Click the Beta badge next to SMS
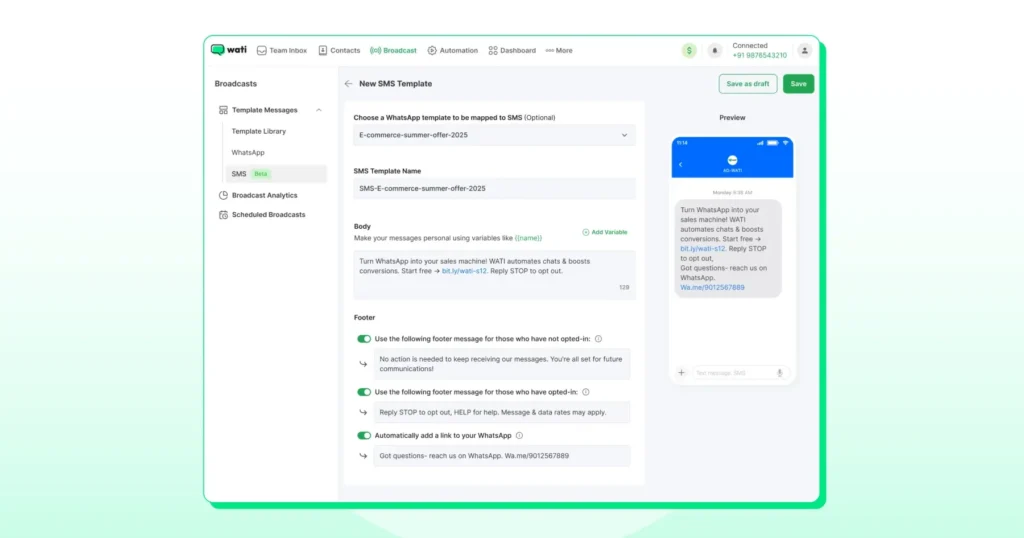 261,174
